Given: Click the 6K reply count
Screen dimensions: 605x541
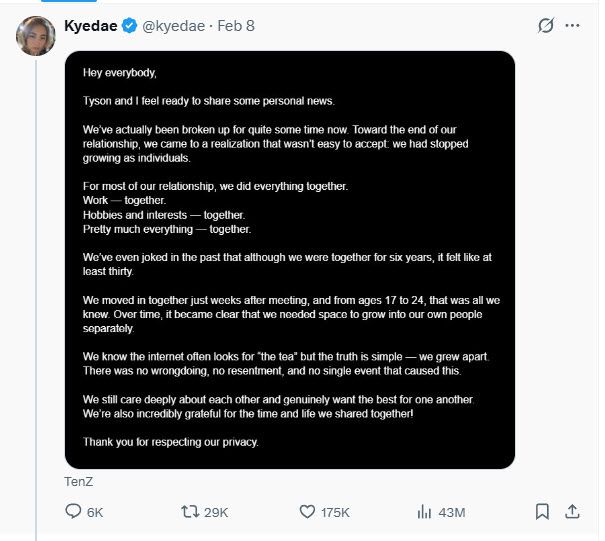Looking at the screenshot, I should click(95, 512).
